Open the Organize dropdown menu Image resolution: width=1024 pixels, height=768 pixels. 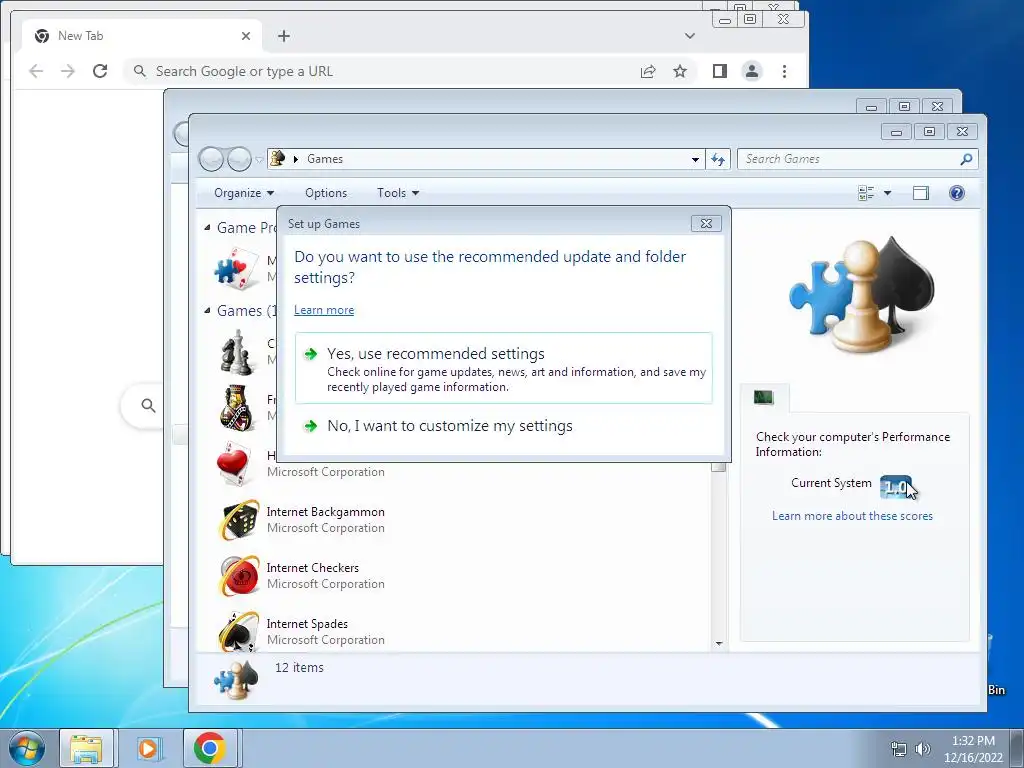[244, 193]
